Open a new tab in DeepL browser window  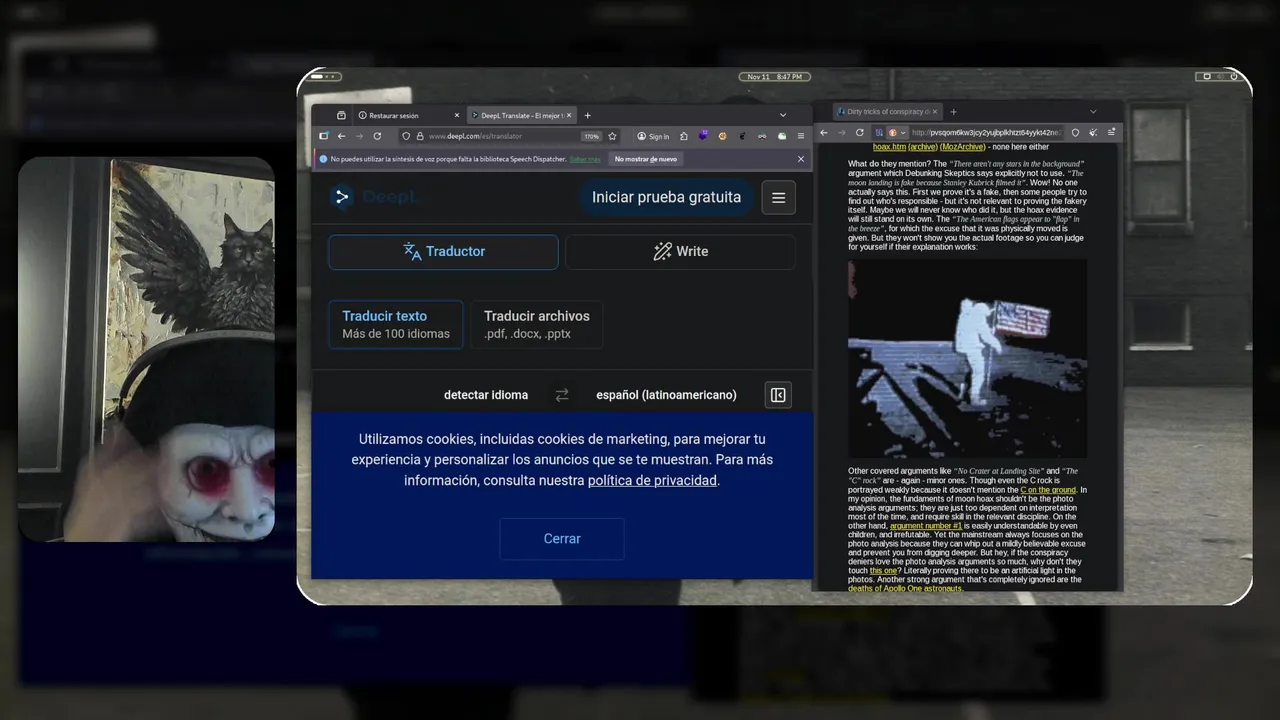tap(587, 115)
